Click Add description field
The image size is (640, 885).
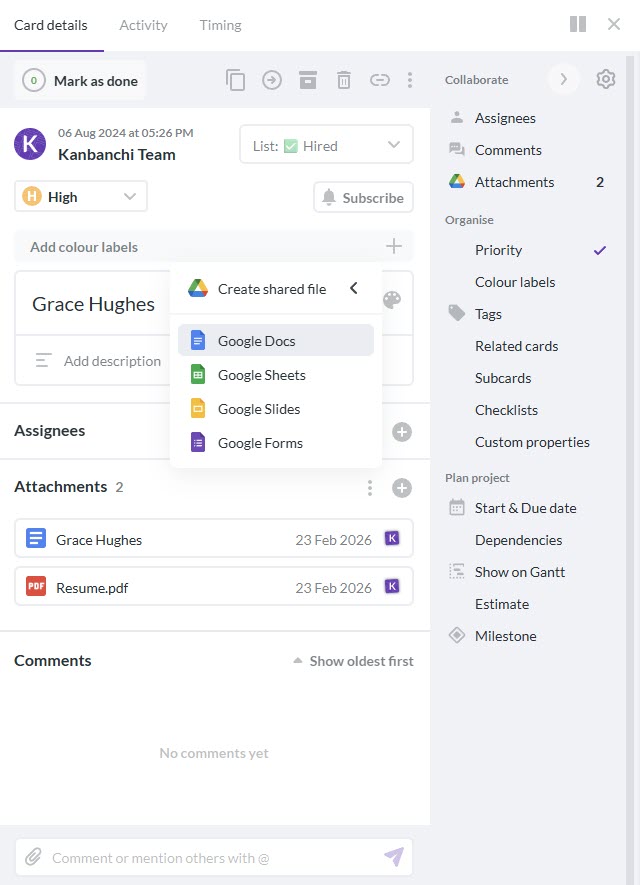point(99,361)
